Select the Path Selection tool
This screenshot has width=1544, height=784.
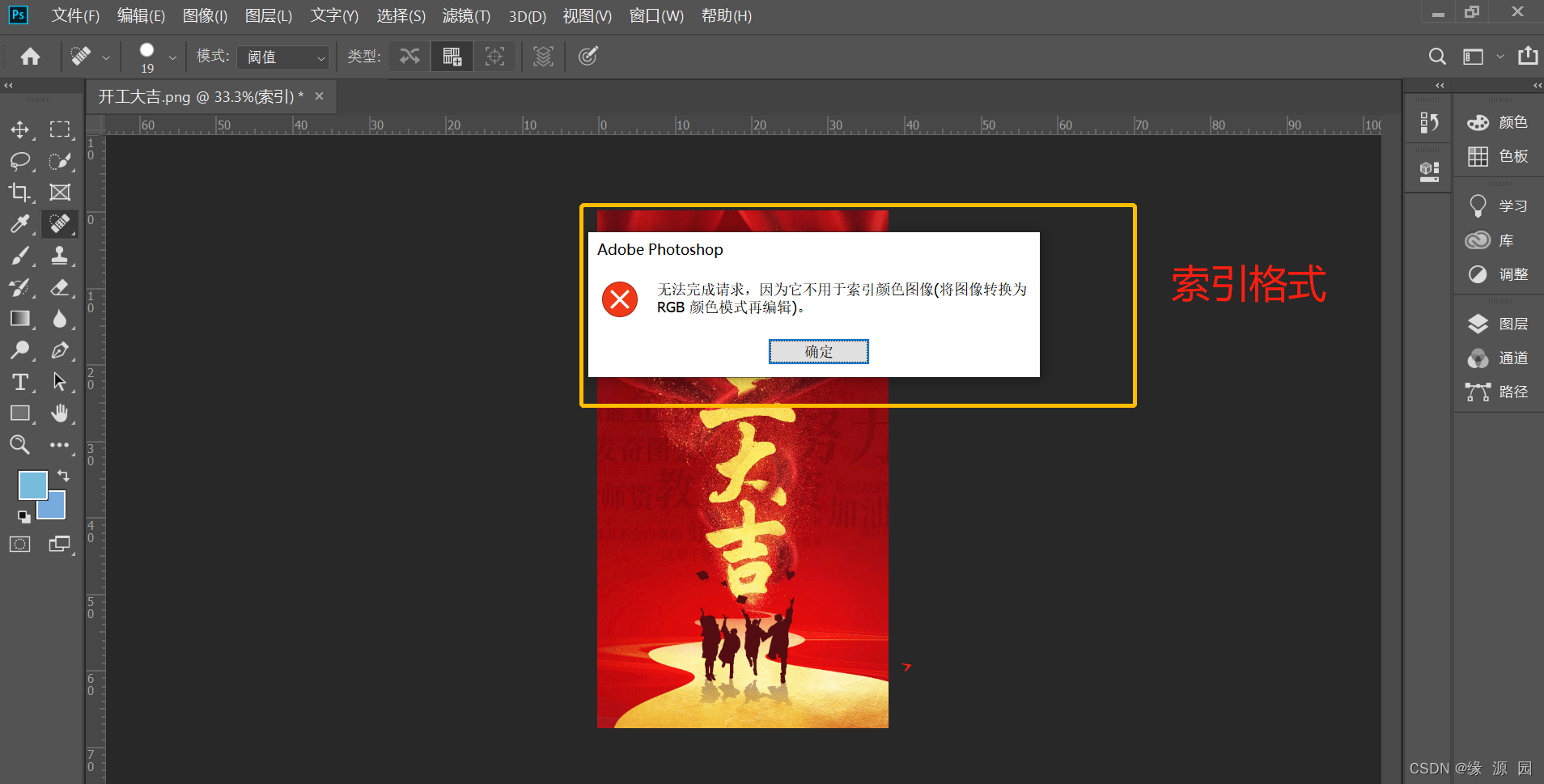point(60,382)
